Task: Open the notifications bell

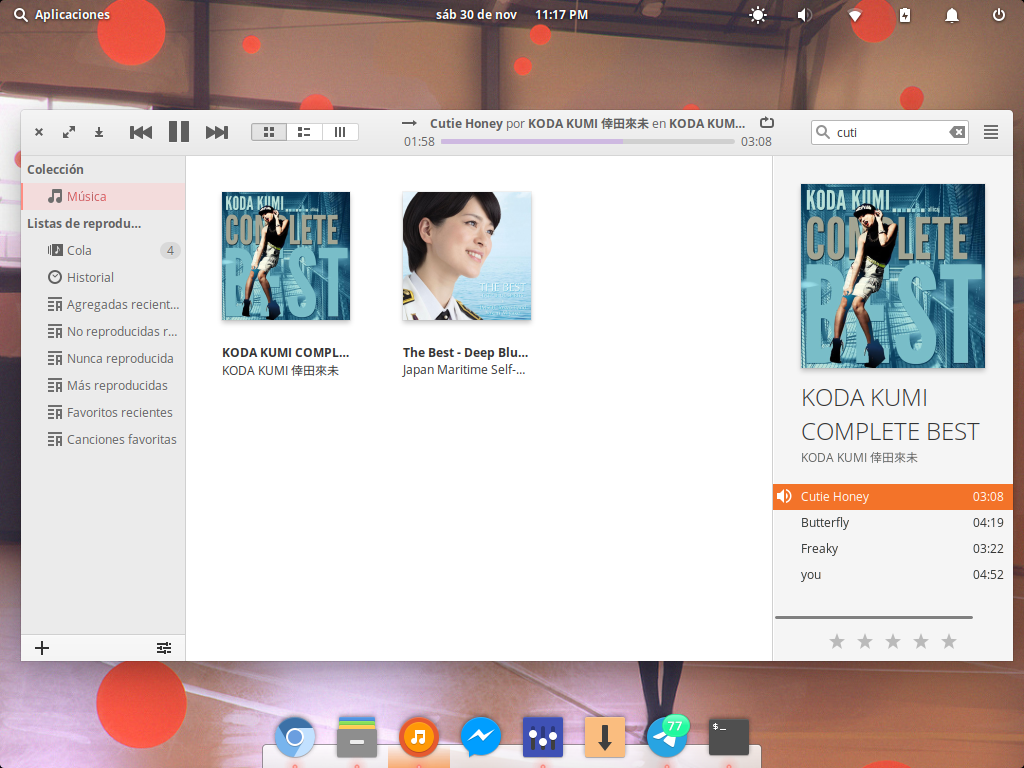Action: point(952,15)
